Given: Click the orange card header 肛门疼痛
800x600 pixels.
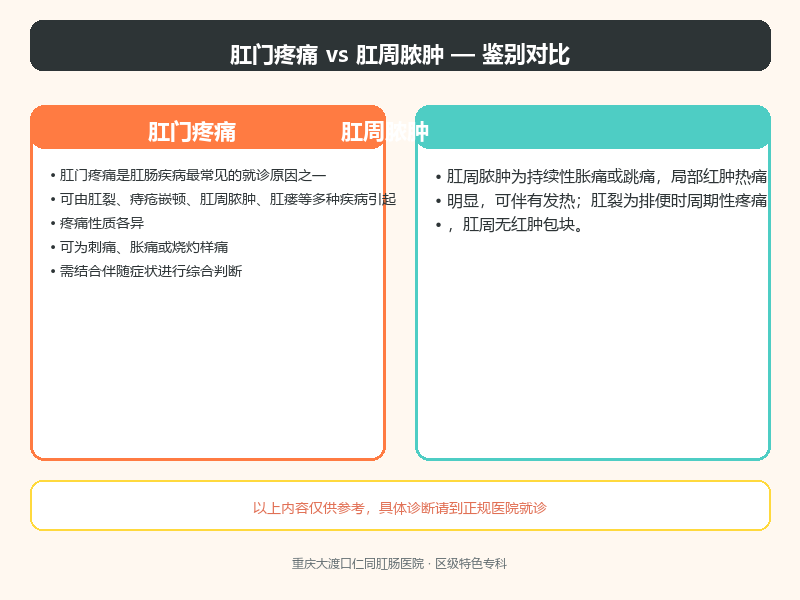Looking at the screenshot, I should click(192, 132).
